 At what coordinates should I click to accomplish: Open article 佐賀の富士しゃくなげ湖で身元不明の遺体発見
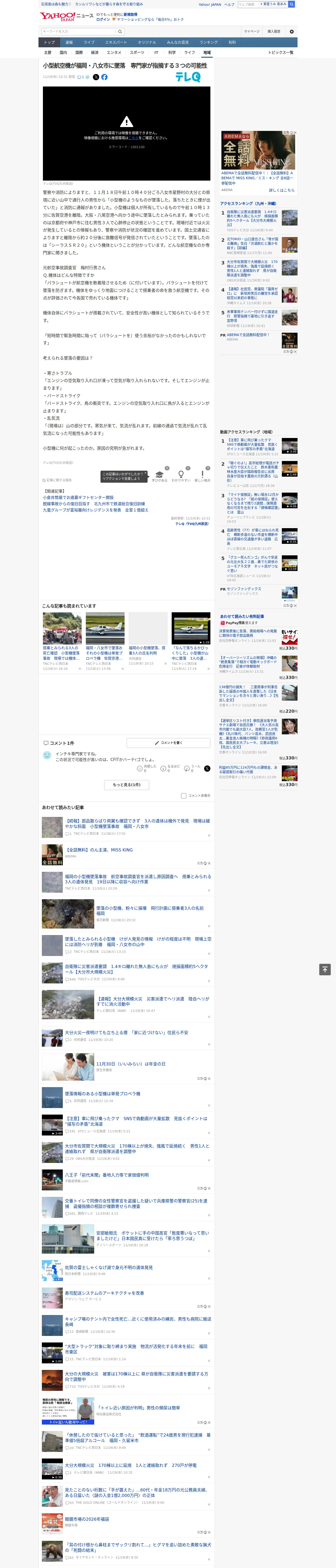point(109,1267)
